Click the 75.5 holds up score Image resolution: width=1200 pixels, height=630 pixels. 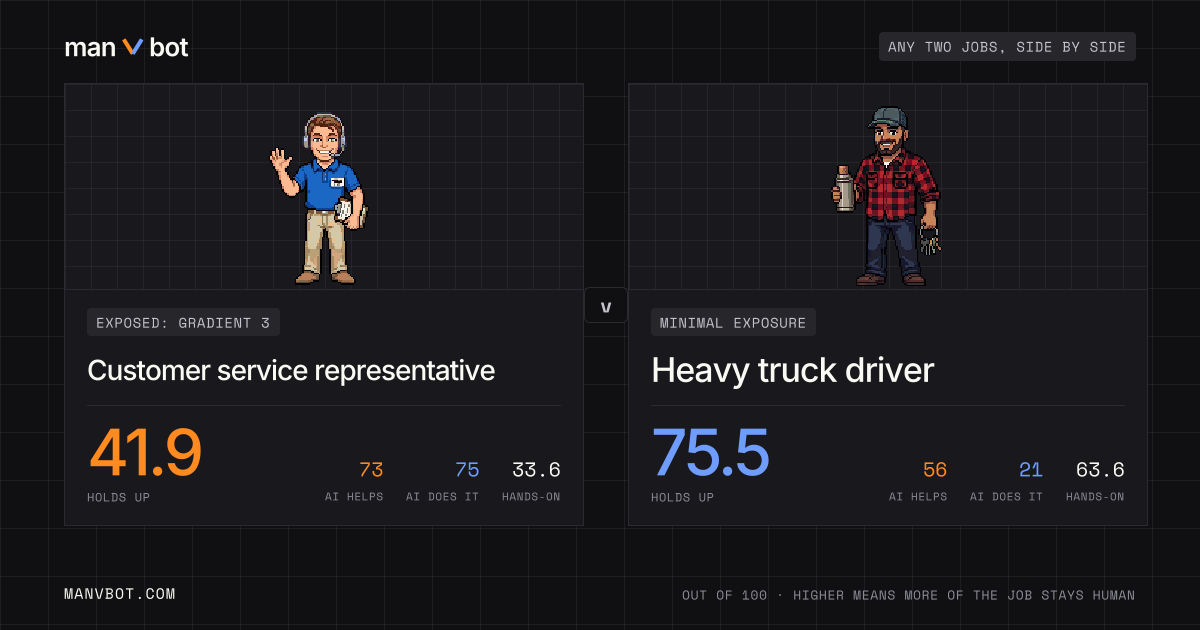pos(711,451)
